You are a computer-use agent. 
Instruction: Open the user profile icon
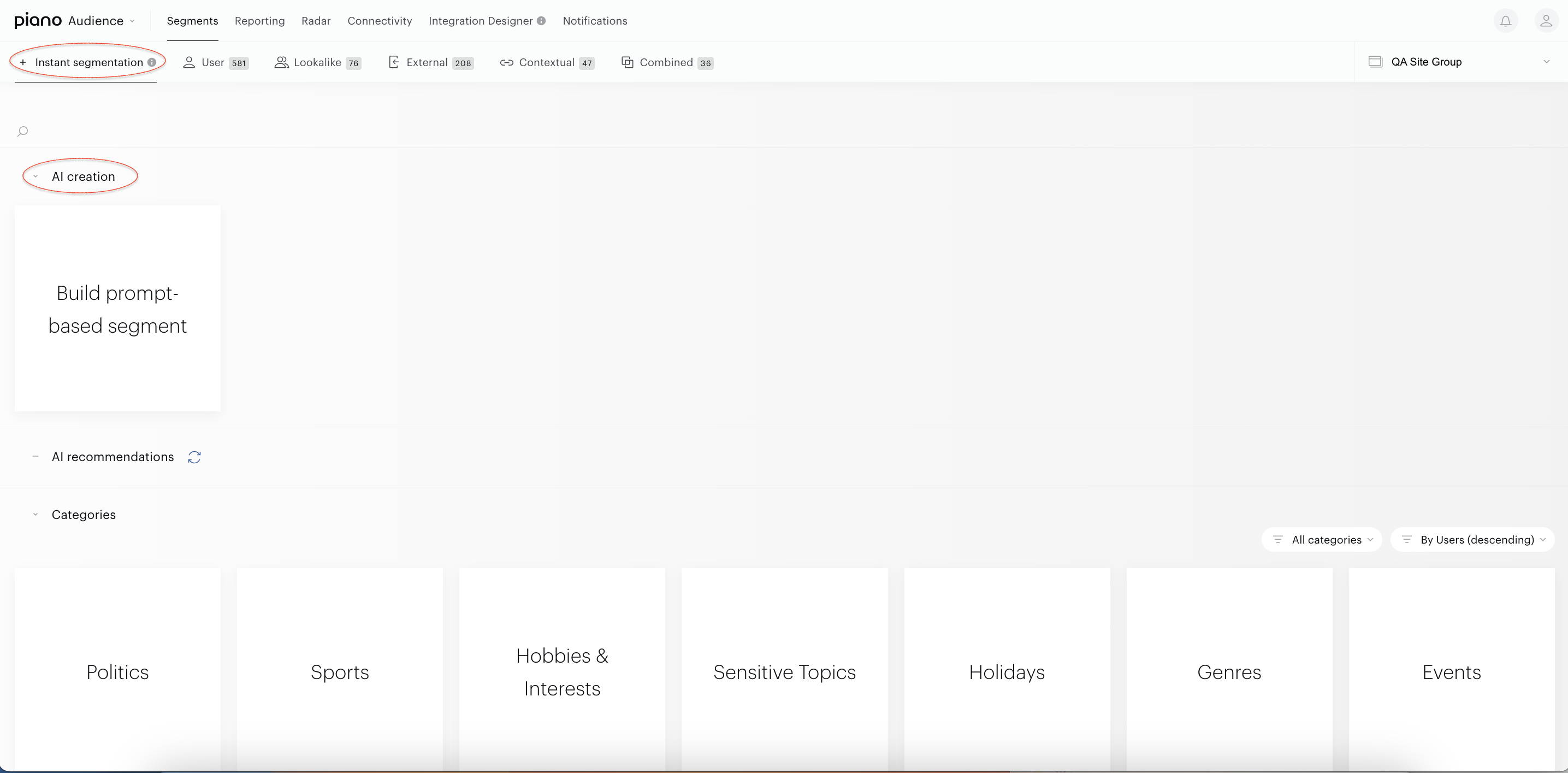point(1546,21)
